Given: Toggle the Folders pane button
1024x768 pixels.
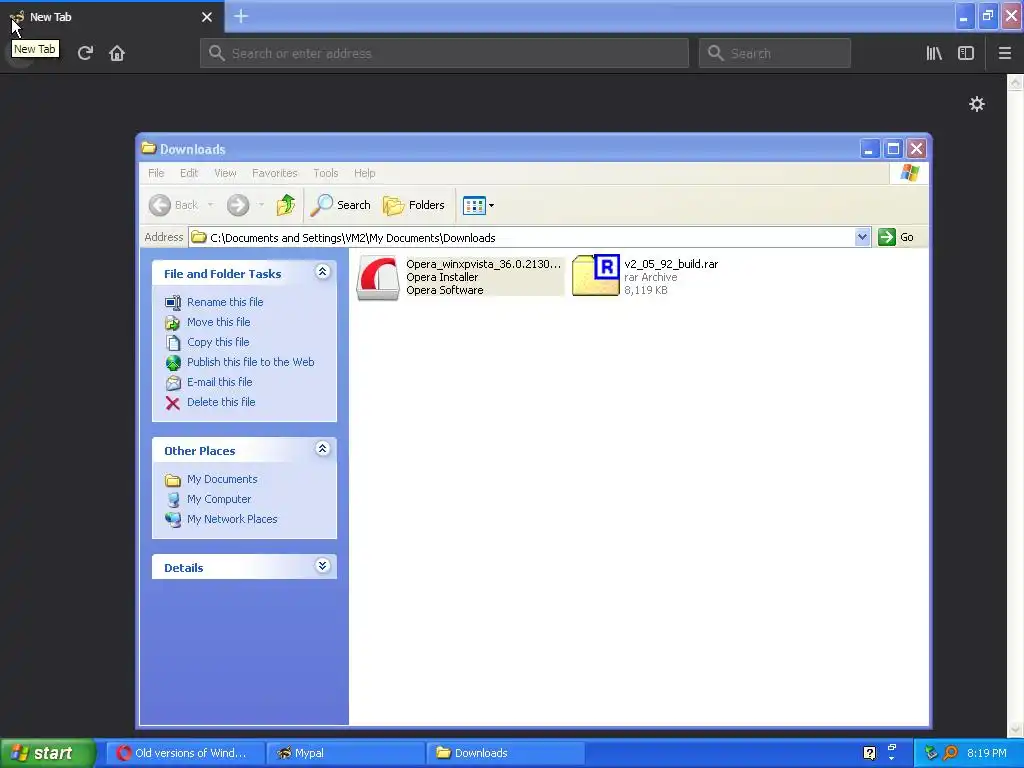Looking at the screenshot, I should (413, 205).
